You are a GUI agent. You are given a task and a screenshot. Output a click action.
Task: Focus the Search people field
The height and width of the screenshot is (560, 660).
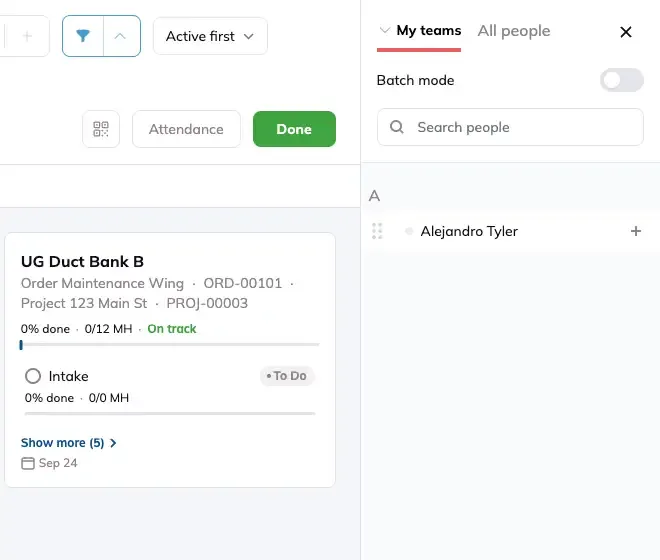click(510, 127)
